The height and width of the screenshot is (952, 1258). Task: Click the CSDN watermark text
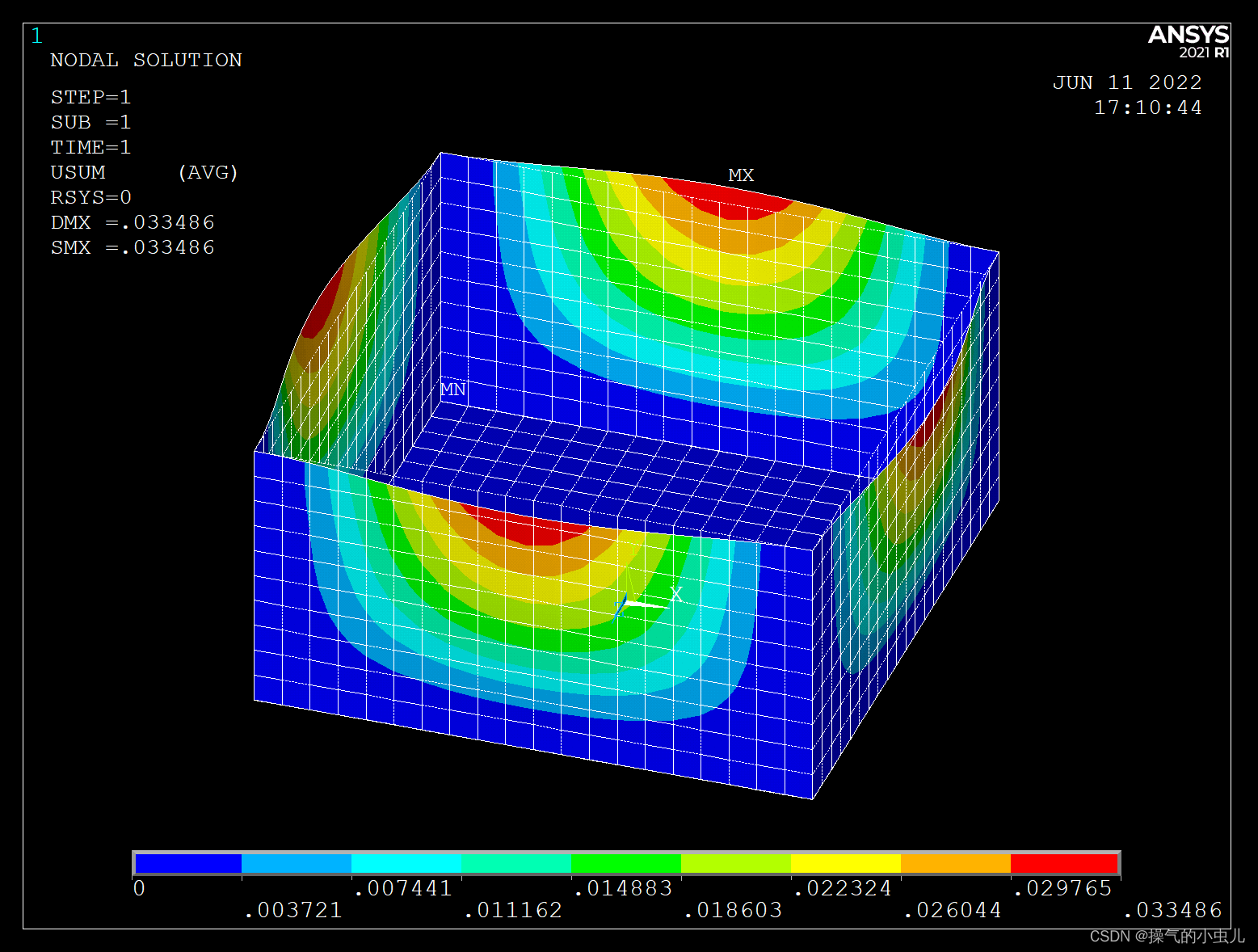click(1167, 937)
